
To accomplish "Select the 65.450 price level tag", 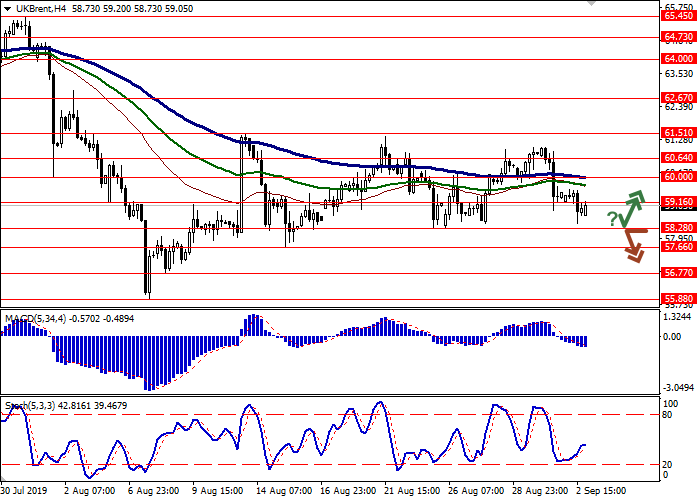I will [x=678, y=15].
